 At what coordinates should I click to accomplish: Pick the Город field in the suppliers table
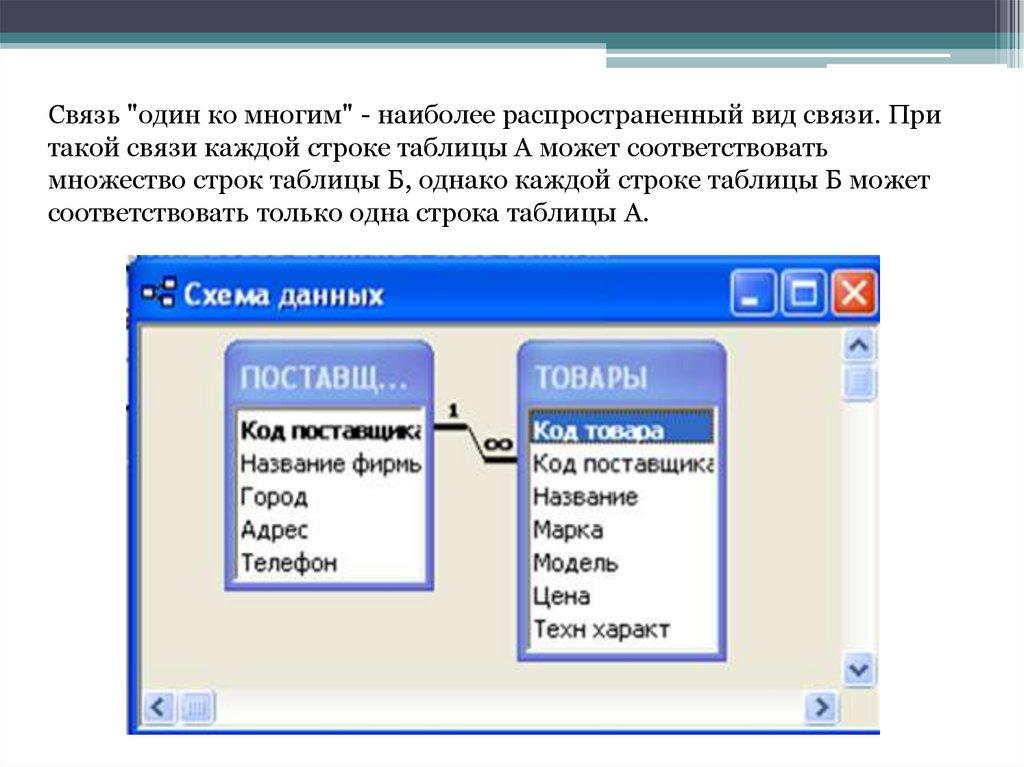click(275, 497)
